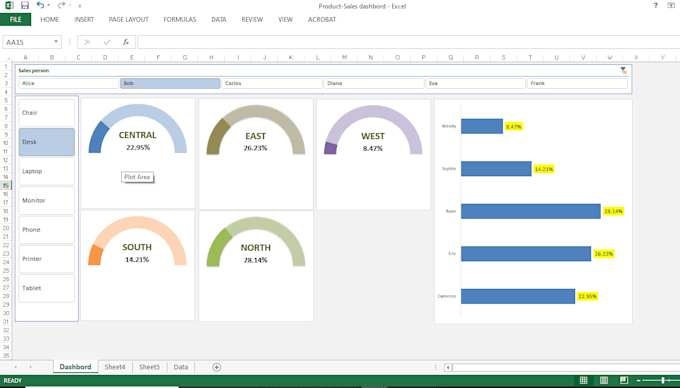The height and width of the screenshot is (388, 680).
Task: Click the Undo arrow icon
Action: click(x=40, y=5)
